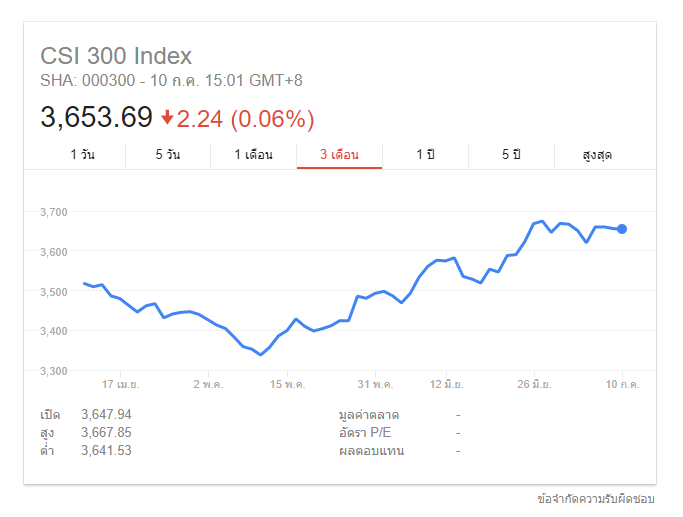Viewport: 683px width, 517px height.
Task: Click the CSI 300 Index title
Action: (x=116, y=56)
